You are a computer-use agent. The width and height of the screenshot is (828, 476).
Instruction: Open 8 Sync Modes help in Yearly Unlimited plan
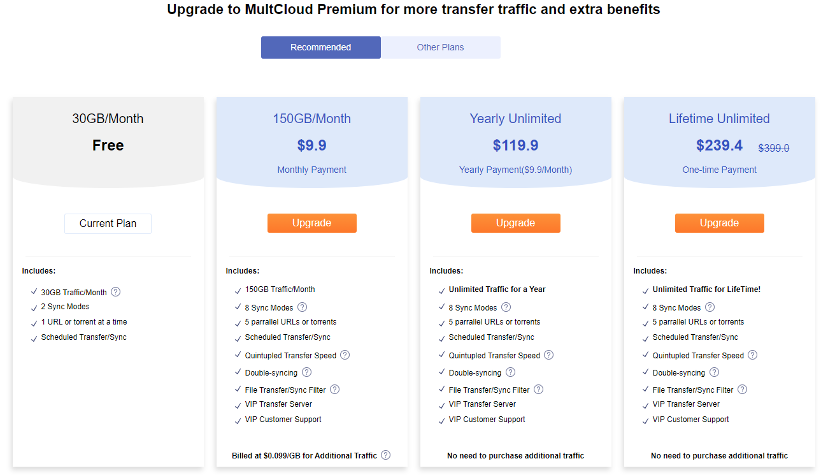point(506,307)
